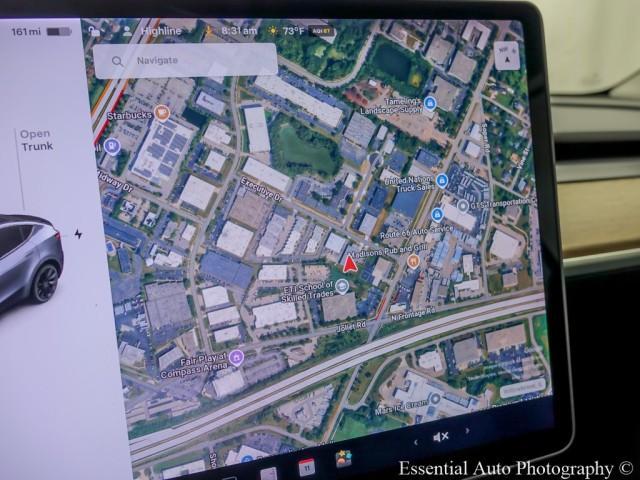This screenshot has height=480, width=640.
Task: Open the AQI air quality badge
Action: pos(322,31)
